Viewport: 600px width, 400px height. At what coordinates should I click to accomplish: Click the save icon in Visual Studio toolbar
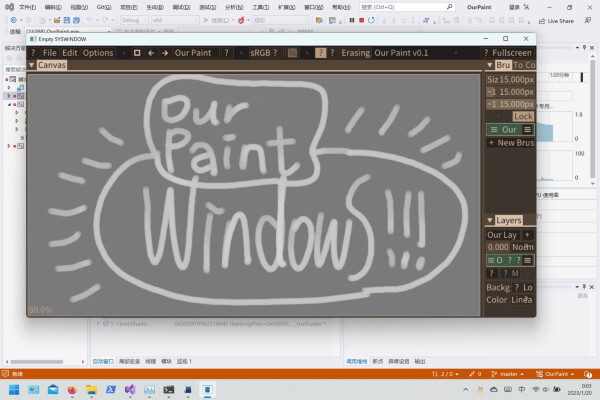(67, 20)
